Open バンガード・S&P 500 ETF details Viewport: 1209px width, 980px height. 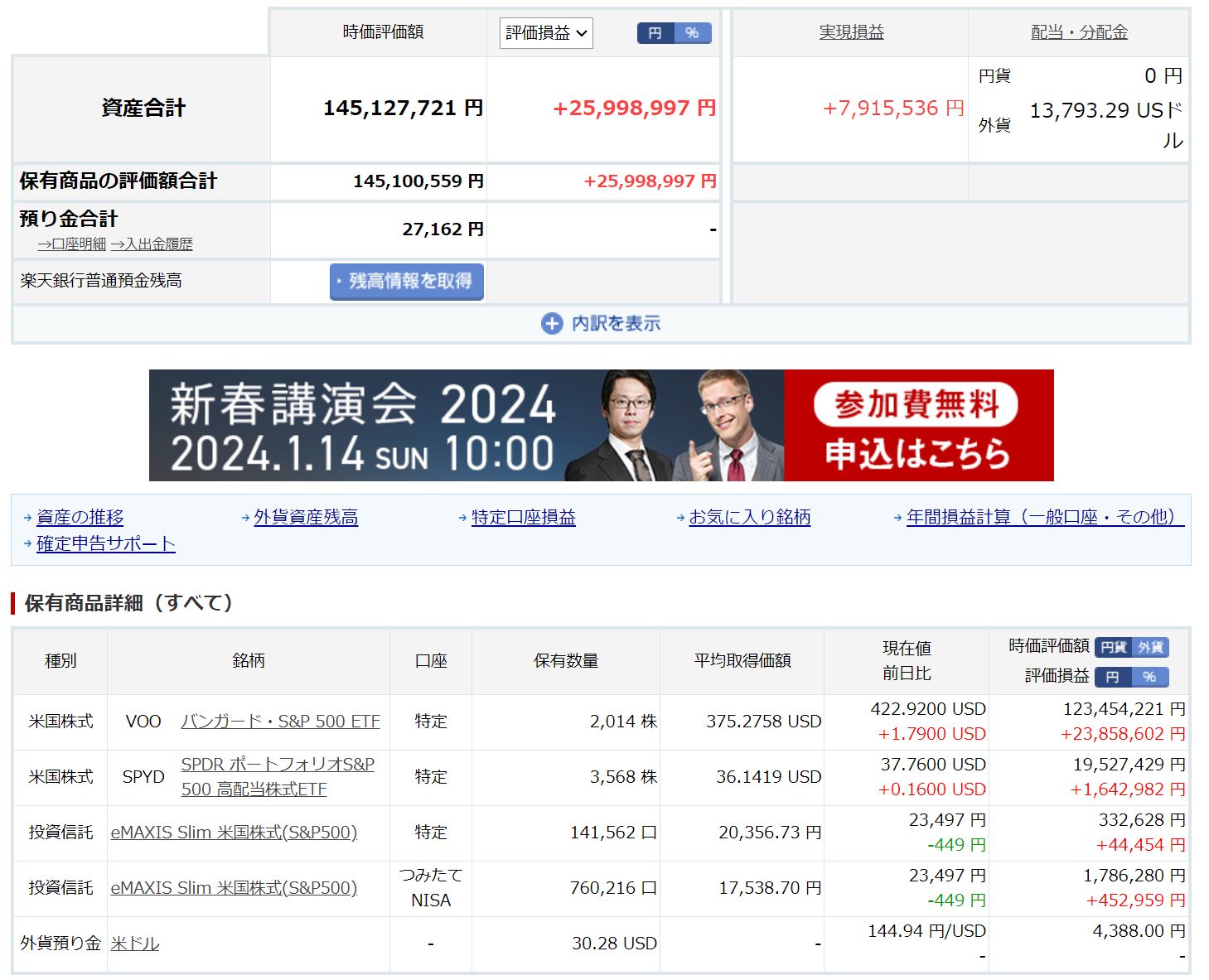[x=280, y=722]
